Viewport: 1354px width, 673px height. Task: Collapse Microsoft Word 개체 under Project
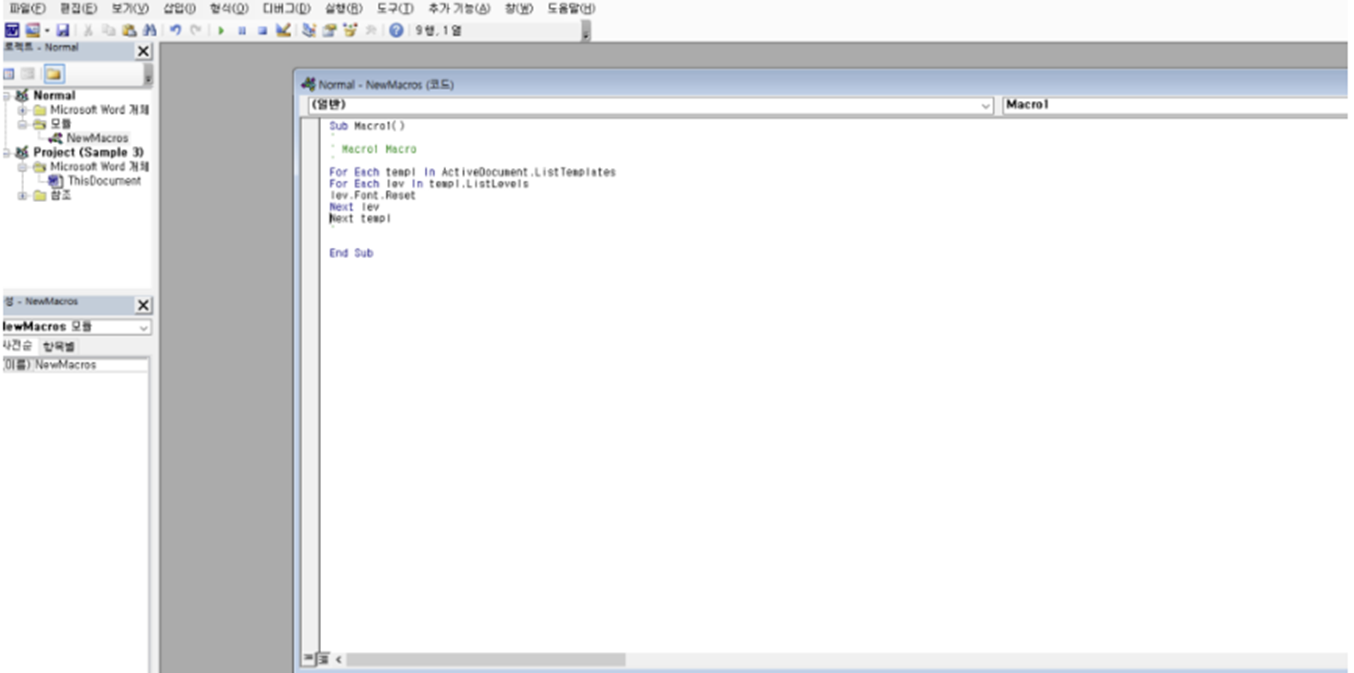coord(22,167)
